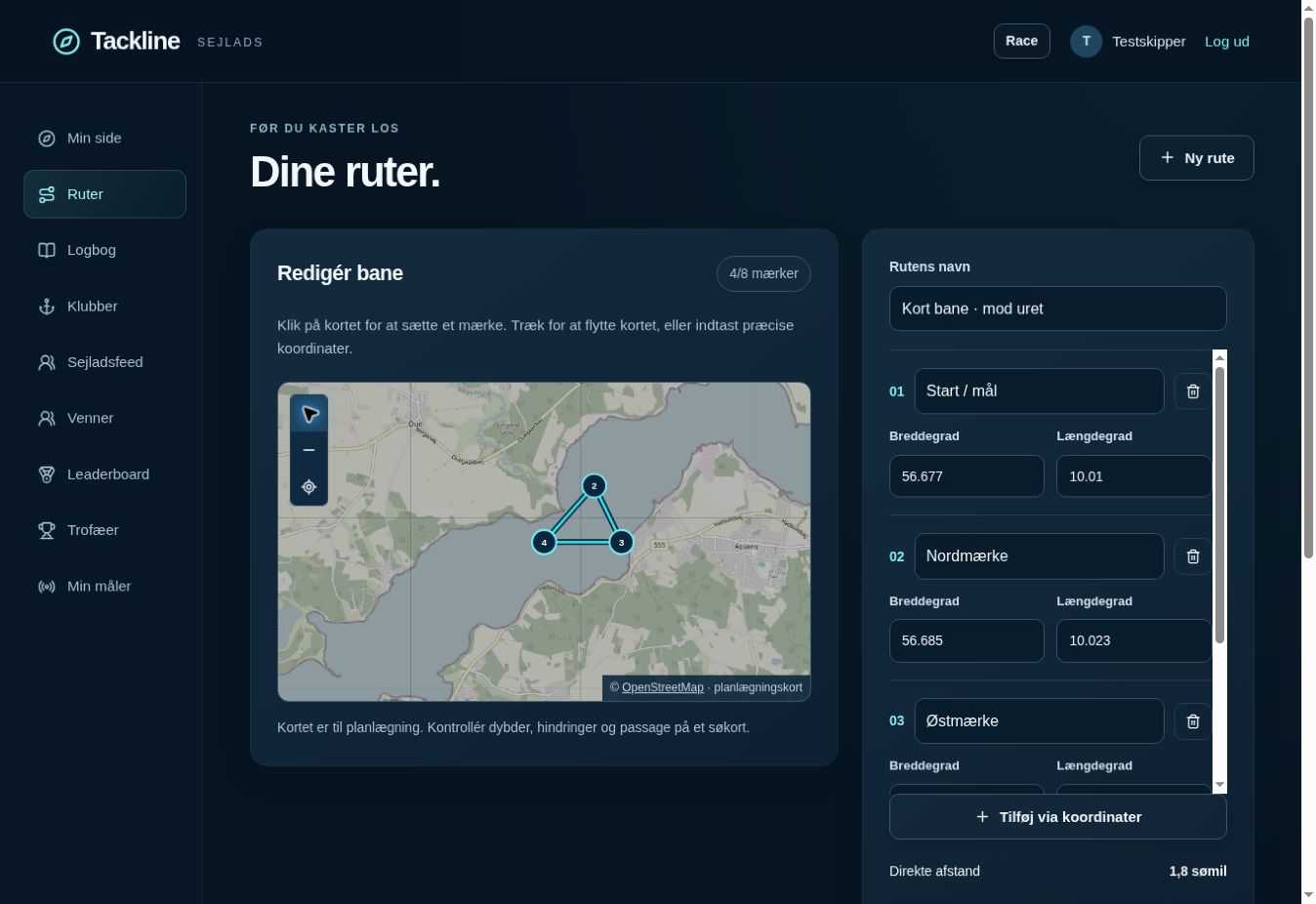Viewport: 1316px width, 904px height.
Task: Select map marker 3
Action: (x=621, y=542)
